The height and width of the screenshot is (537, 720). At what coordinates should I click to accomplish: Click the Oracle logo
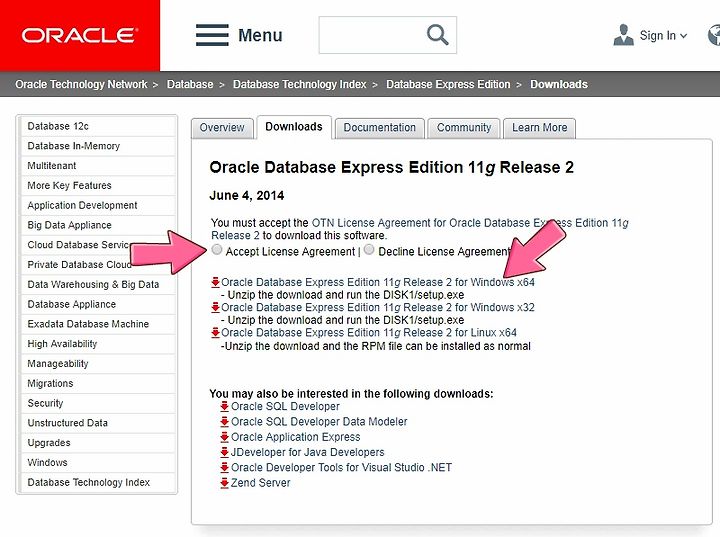click(80, 35)
